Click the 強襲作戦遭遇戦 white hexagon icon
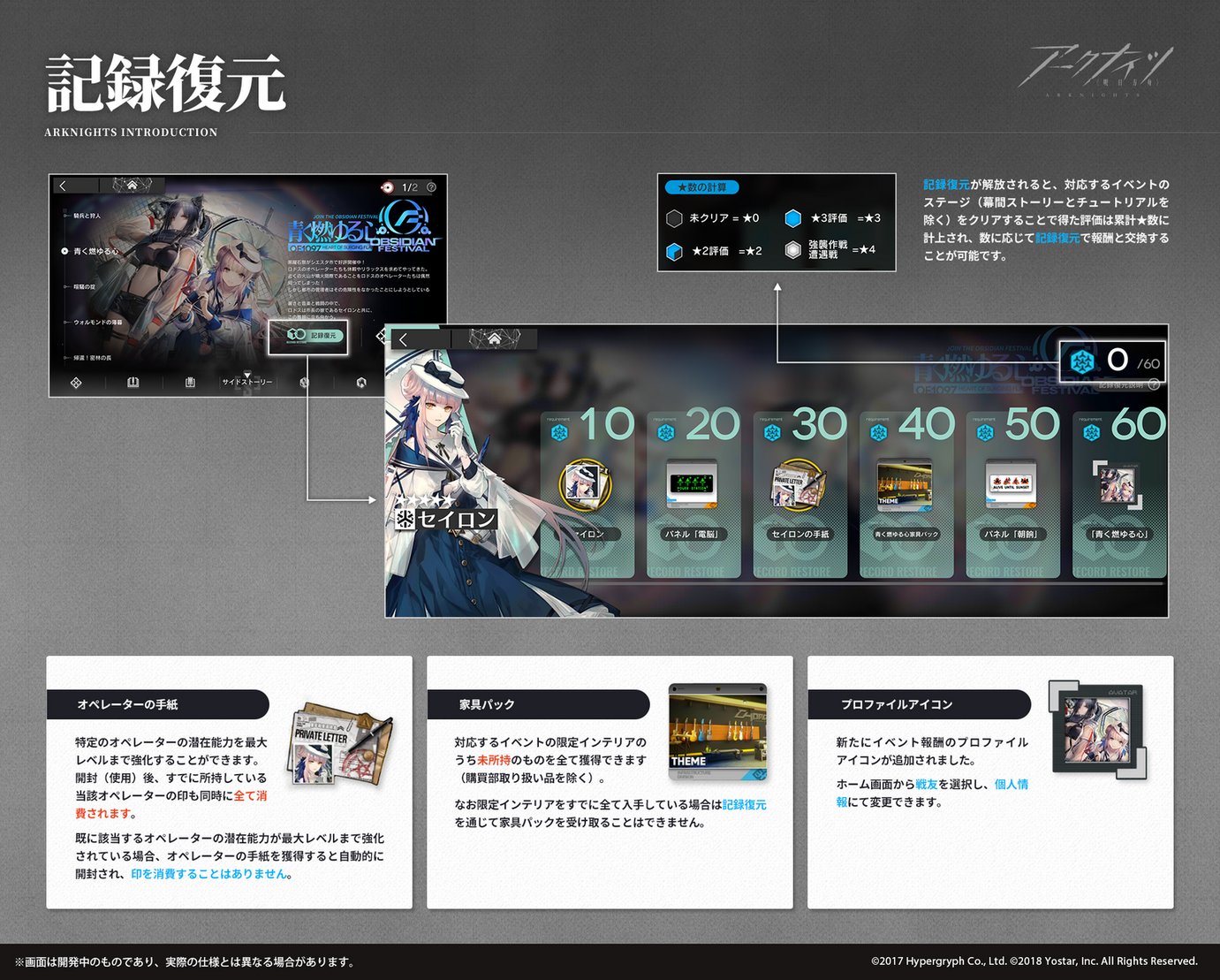 [793, 251]
